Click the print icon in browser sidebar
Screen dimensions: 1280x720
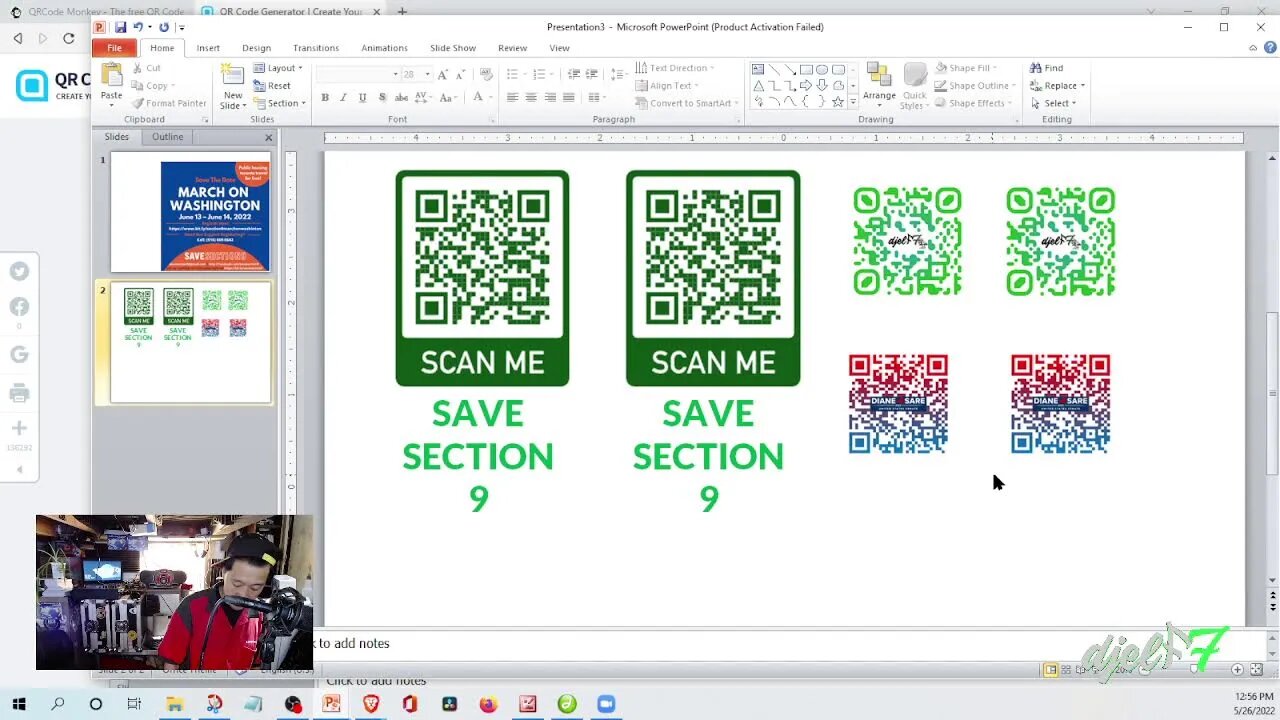click(x=19, y=393)
